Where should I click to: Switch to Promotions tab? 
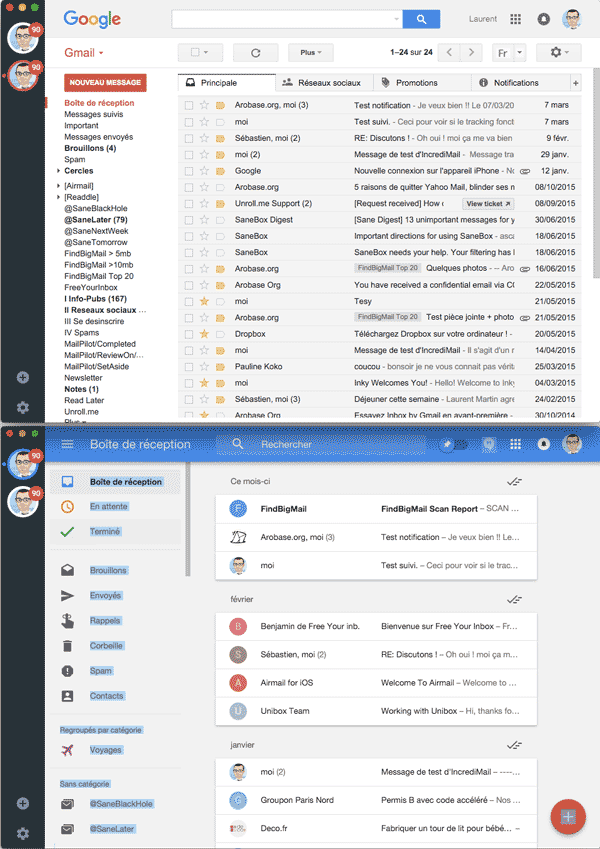pos(422,83)
